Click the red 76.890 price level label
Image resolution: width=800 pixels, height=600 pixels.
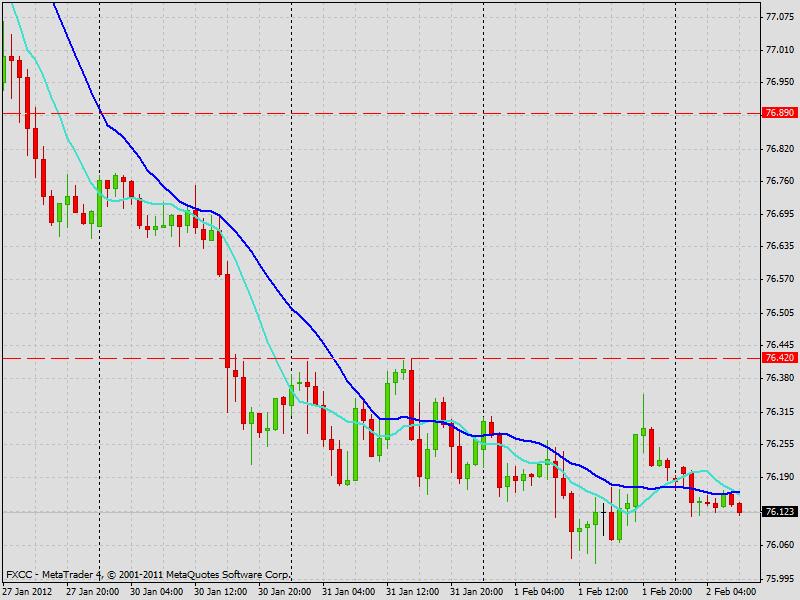tap(780, 113)
